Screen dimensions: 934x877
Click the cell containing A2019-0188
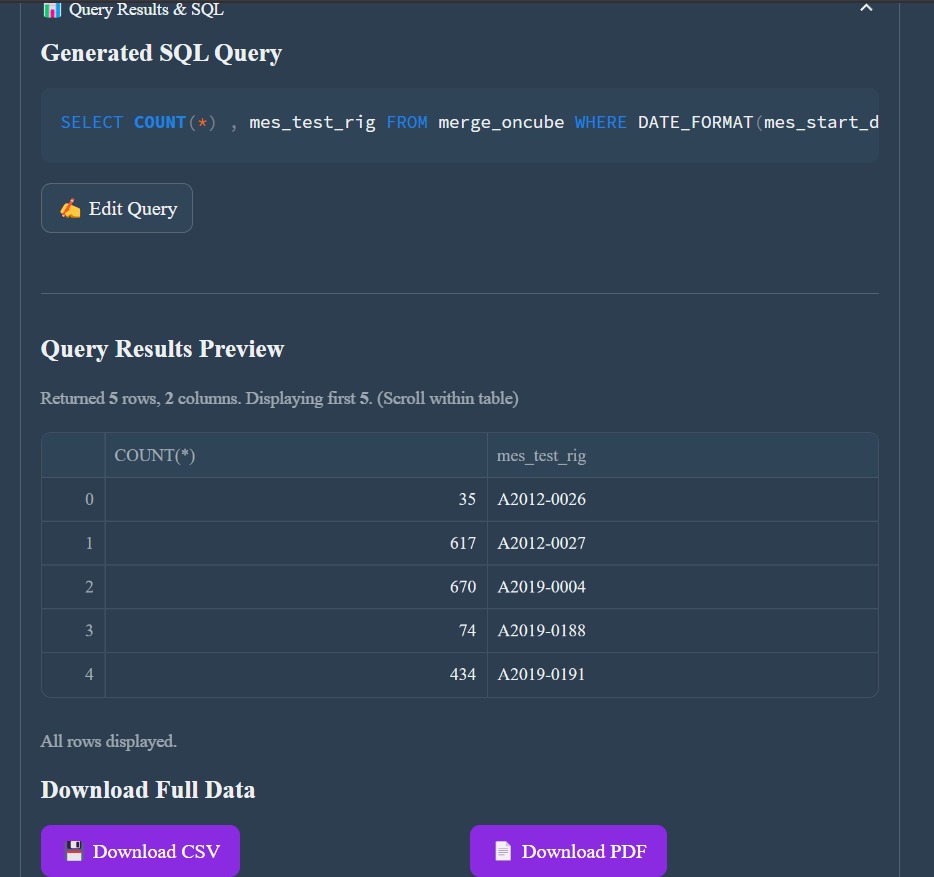point(541,631)
